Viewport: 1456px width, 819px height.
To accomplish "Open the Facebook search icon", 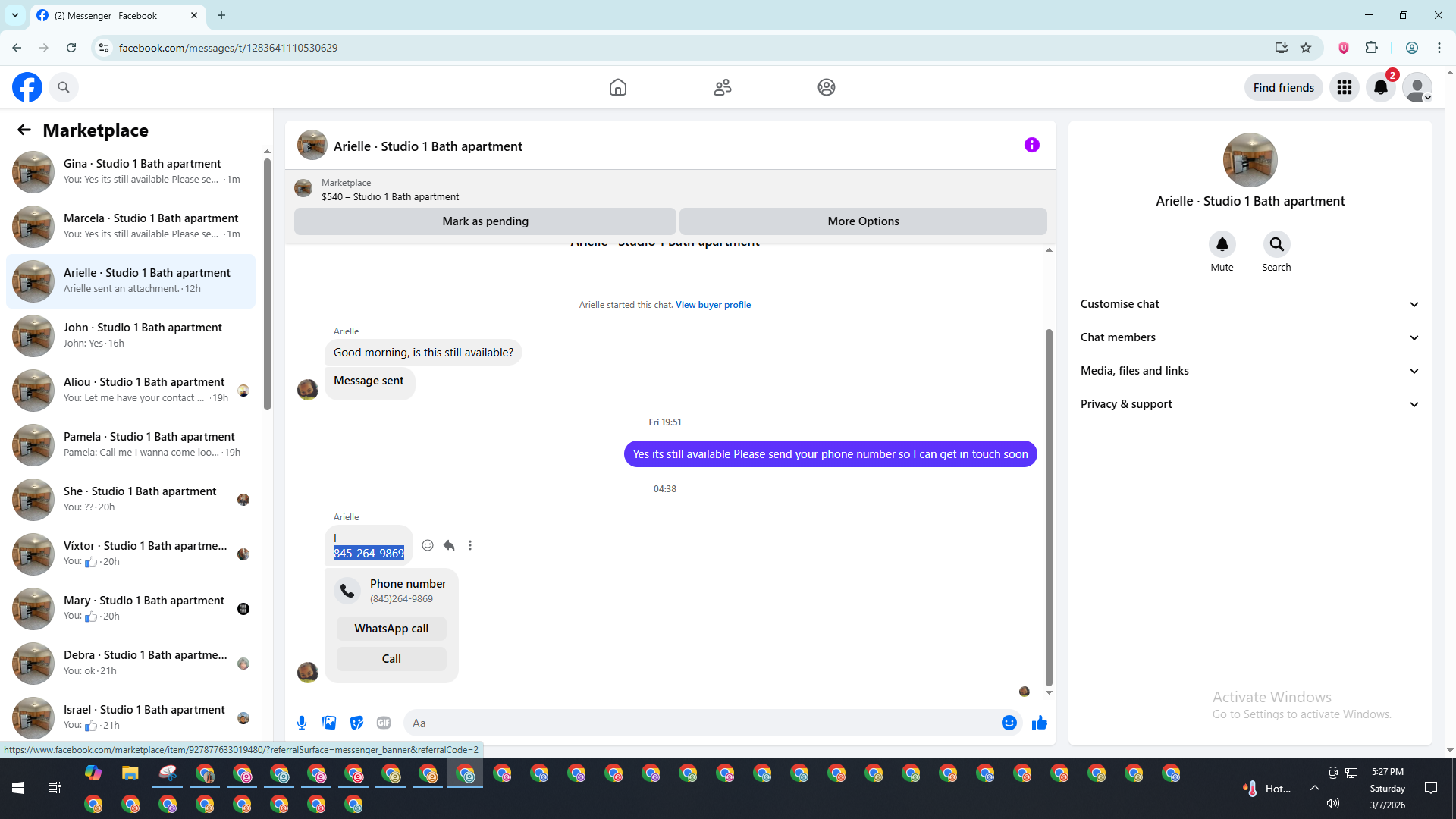I will pos(64,87).
